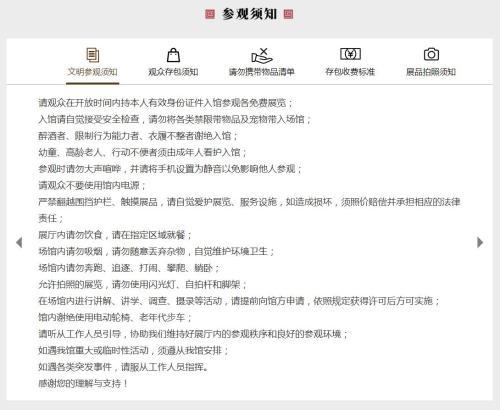Screen dimensions: 500x410
Task: Click the 参观须知 page heading
Action: (249, 14)
